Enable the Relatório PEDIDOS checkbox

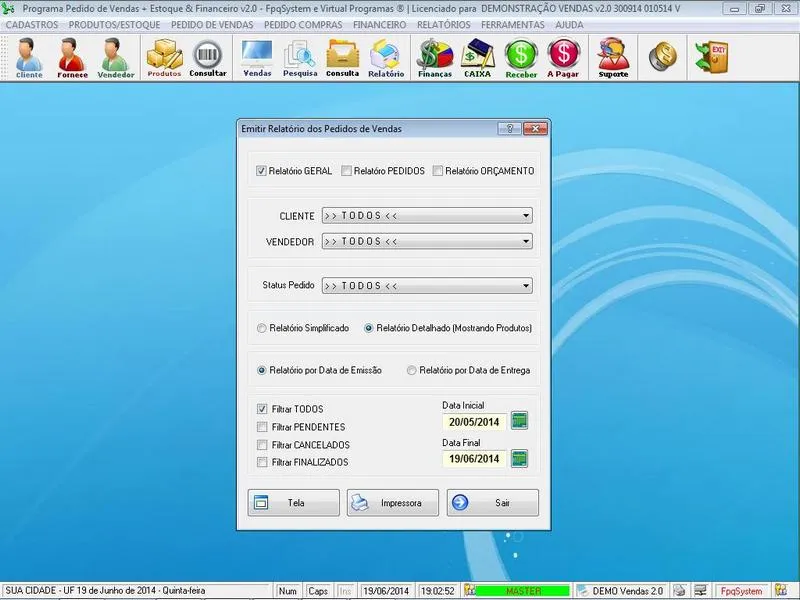click(x=346, y=171)
